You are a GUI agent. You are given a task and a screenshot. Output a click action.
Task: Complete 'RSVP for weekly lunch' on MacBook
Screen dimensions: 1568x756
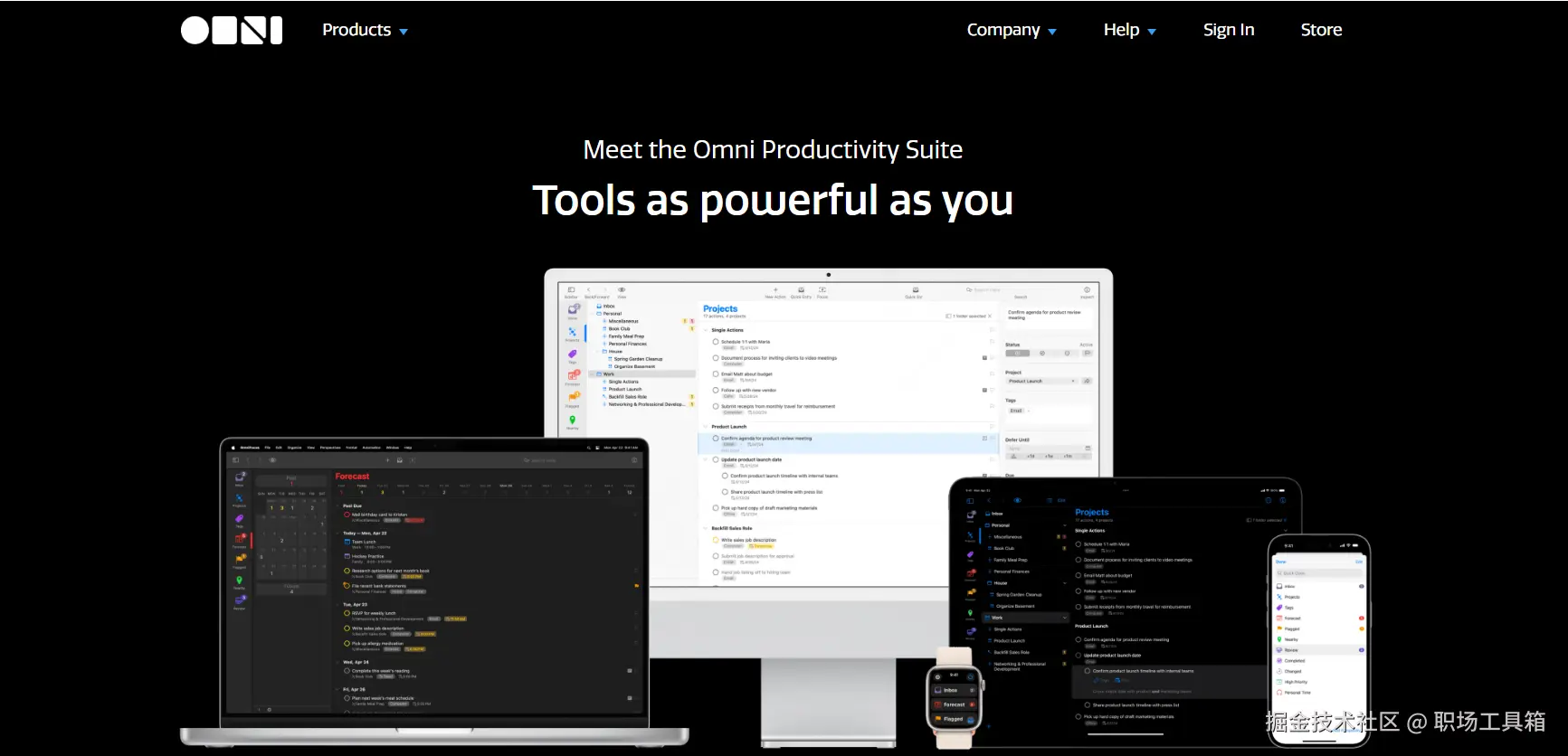point(347,613)
